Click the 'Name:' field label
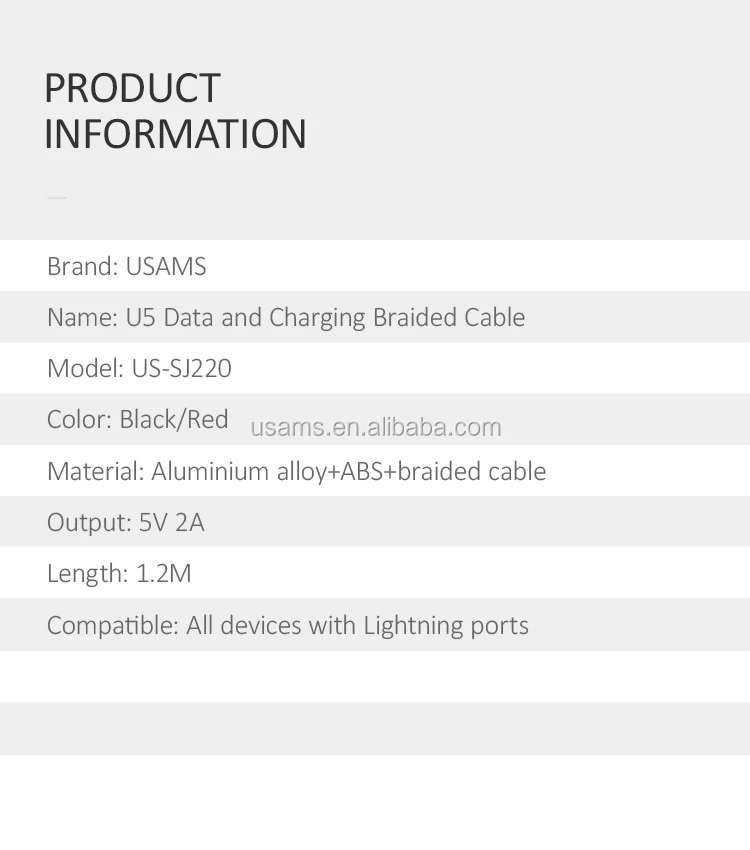This screenshot has height=850, width=750. click(x=82, y=318)
